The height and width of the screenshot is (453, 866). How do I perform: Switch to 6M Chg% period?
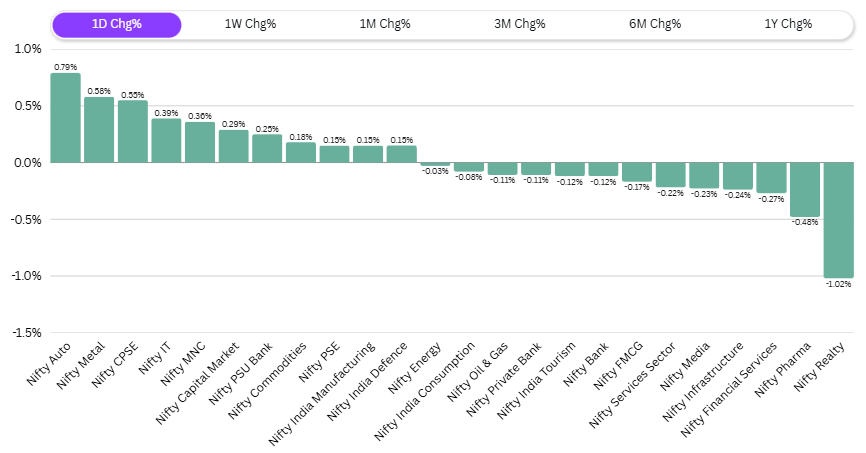[x=653, y=25]
